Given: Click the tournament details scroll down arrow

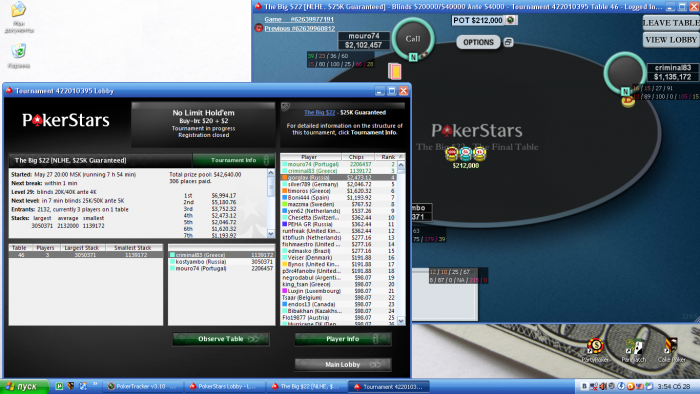Looking at the screenshot, I should point(271,233).
